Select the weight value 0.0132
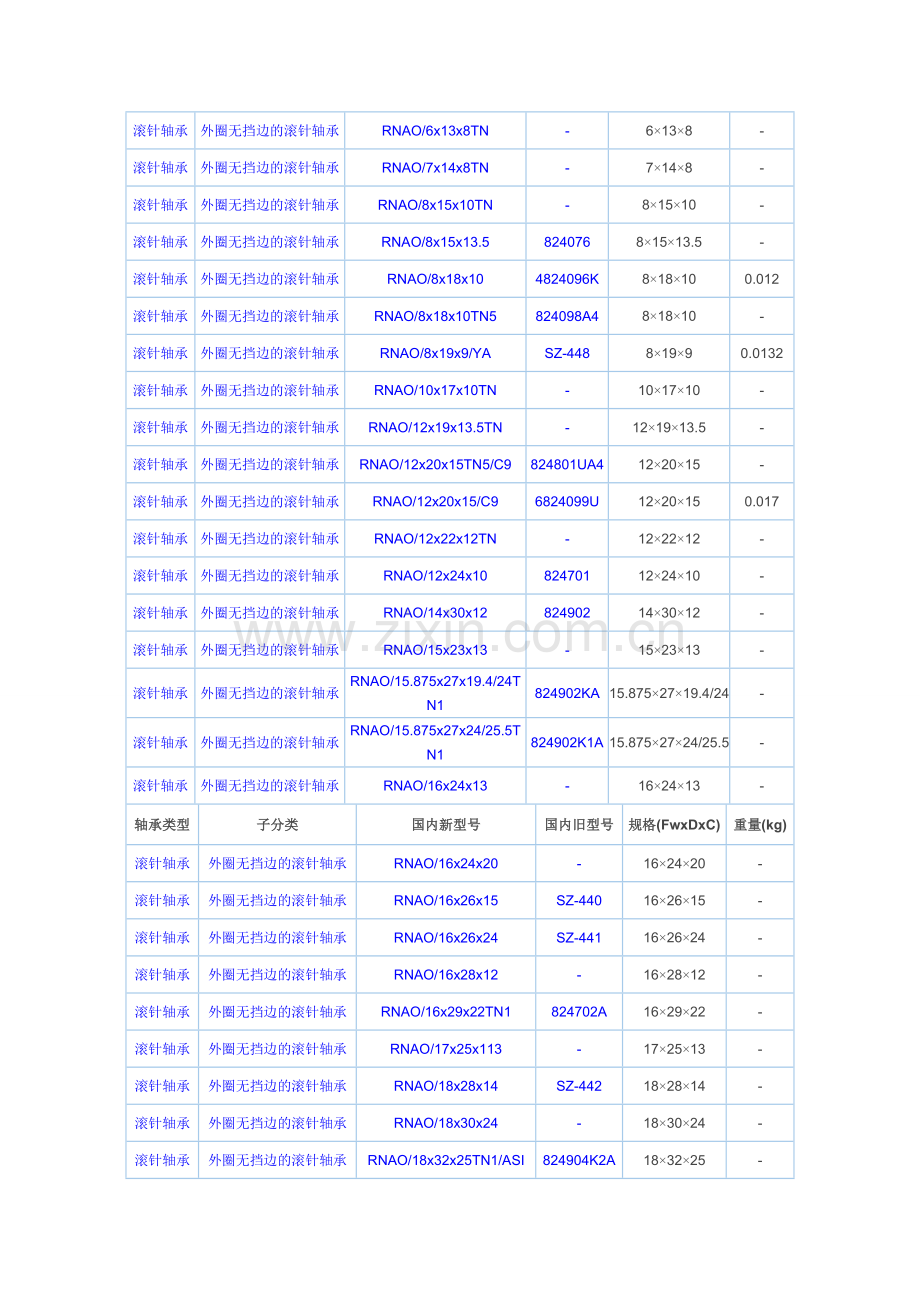 click(x=761, y=353)
